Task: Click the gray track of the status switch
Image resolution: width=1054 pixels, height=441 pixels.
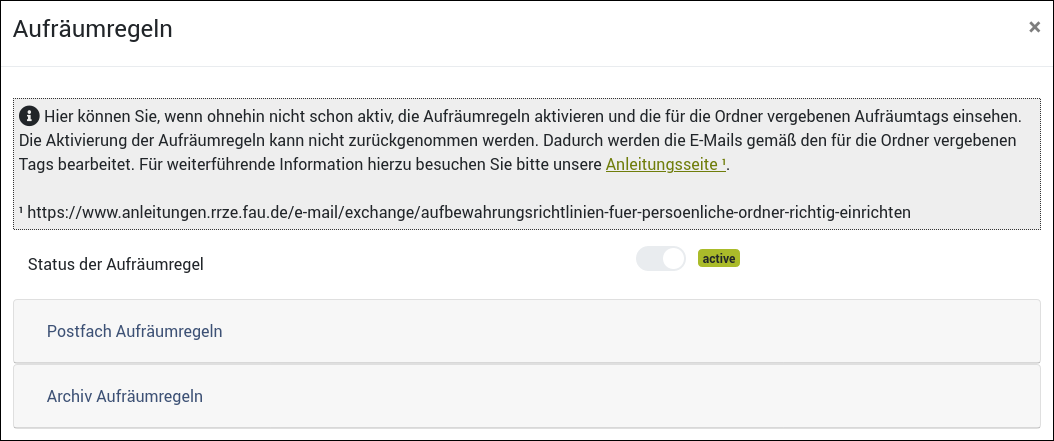Action: 648,259
